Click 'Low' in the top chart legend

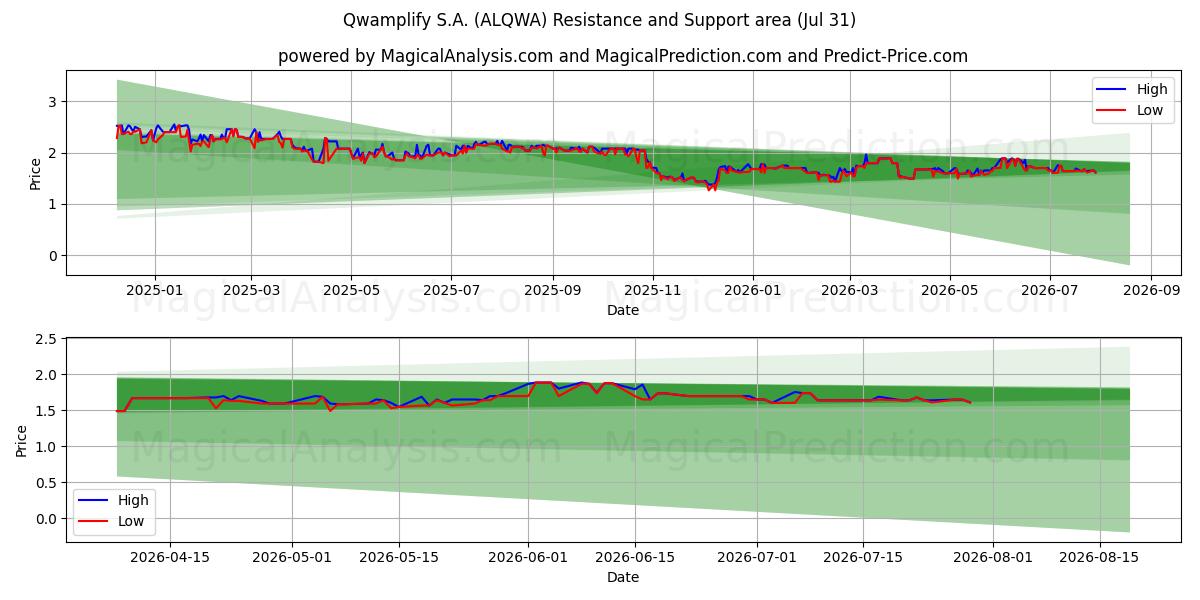pyautogui.click(x=1150, y=111)
